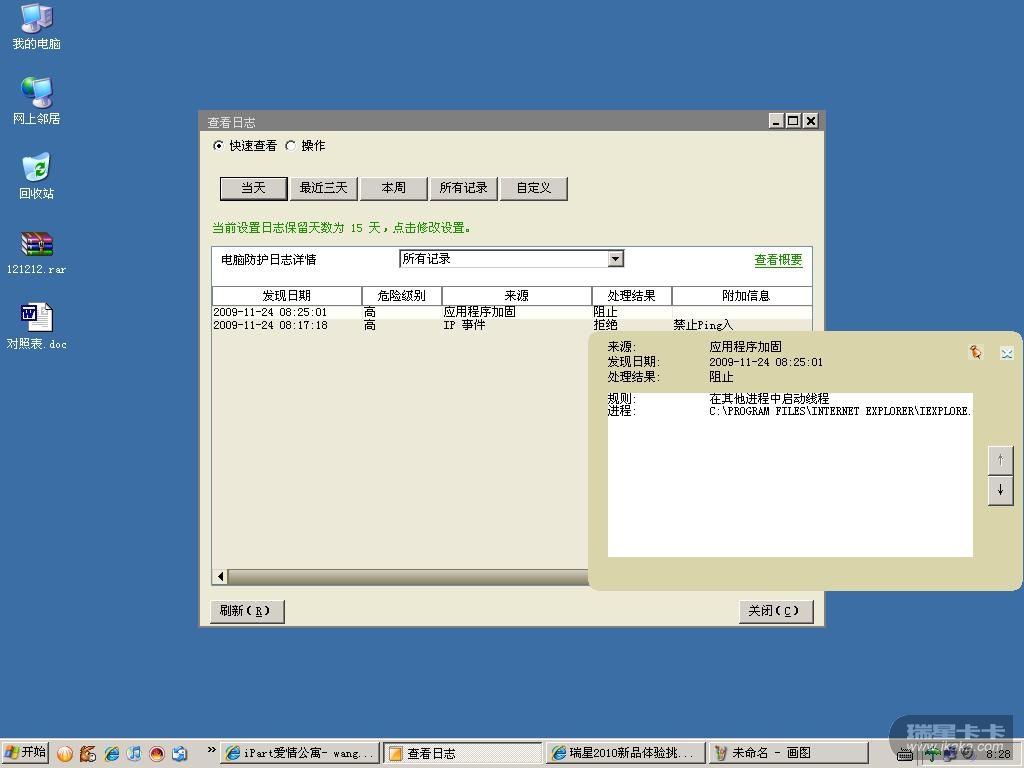Show 所有记录 button logs
This screenshot has height=768, width=1024.
point(464,188)
